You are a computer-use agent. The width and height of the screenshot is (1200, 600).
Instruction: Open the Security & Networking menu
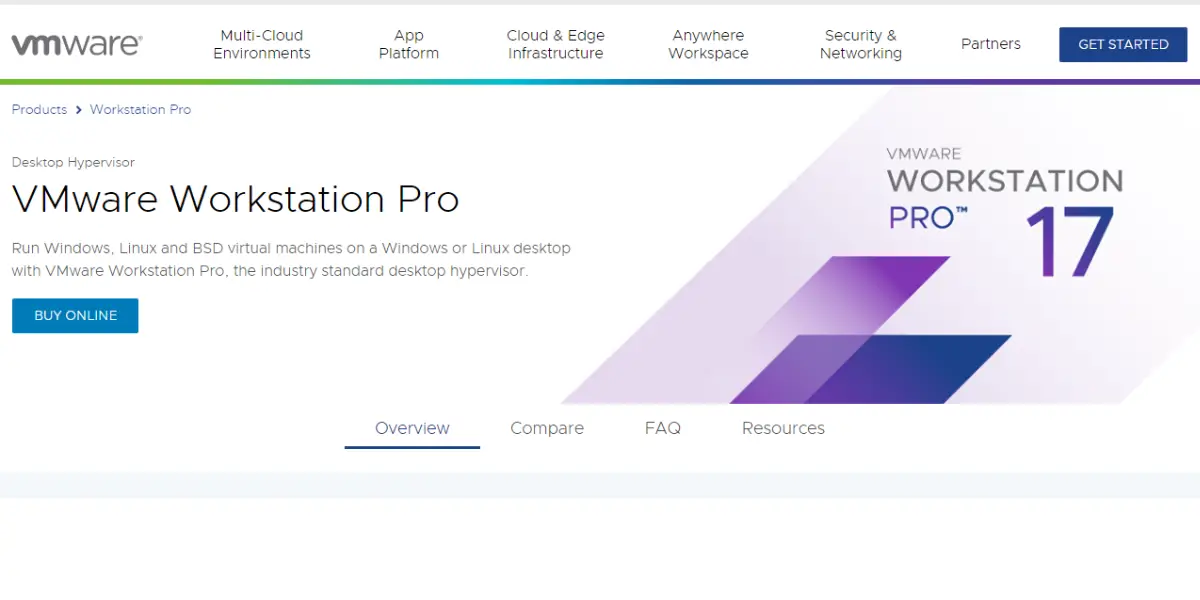pos(861,44)
